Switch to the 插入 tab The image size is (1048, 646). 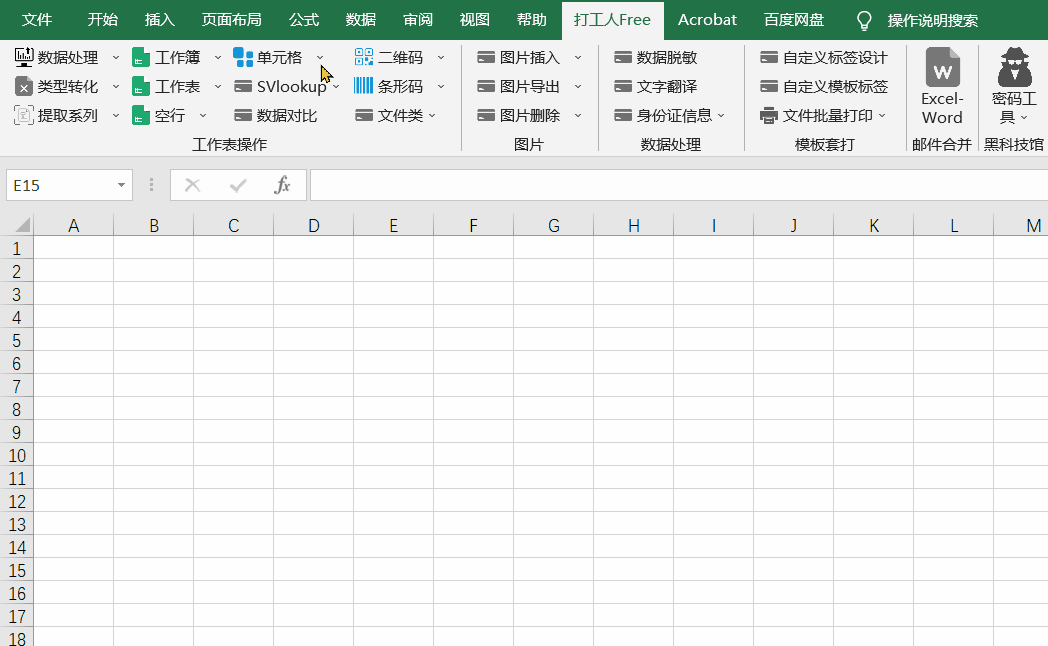click(160, 20)
